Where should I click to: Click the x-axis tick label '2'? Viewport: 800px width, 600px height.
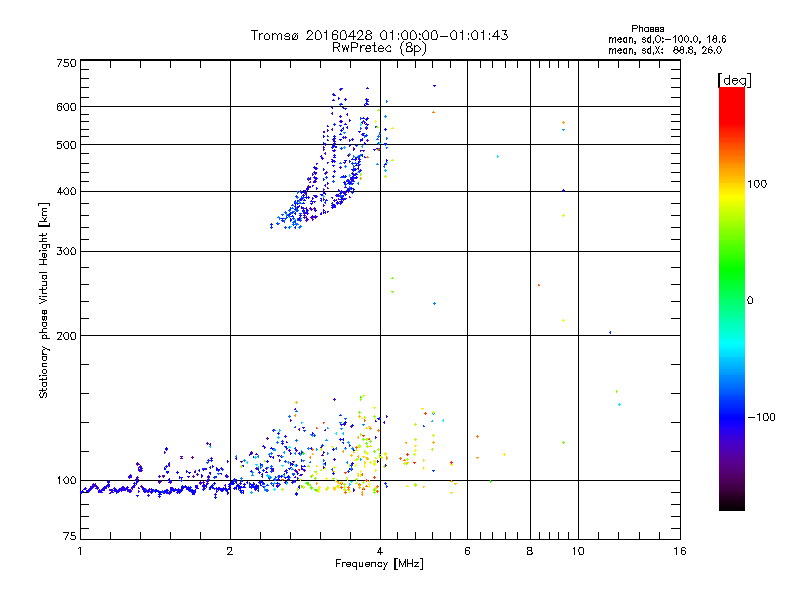(230, 551)
